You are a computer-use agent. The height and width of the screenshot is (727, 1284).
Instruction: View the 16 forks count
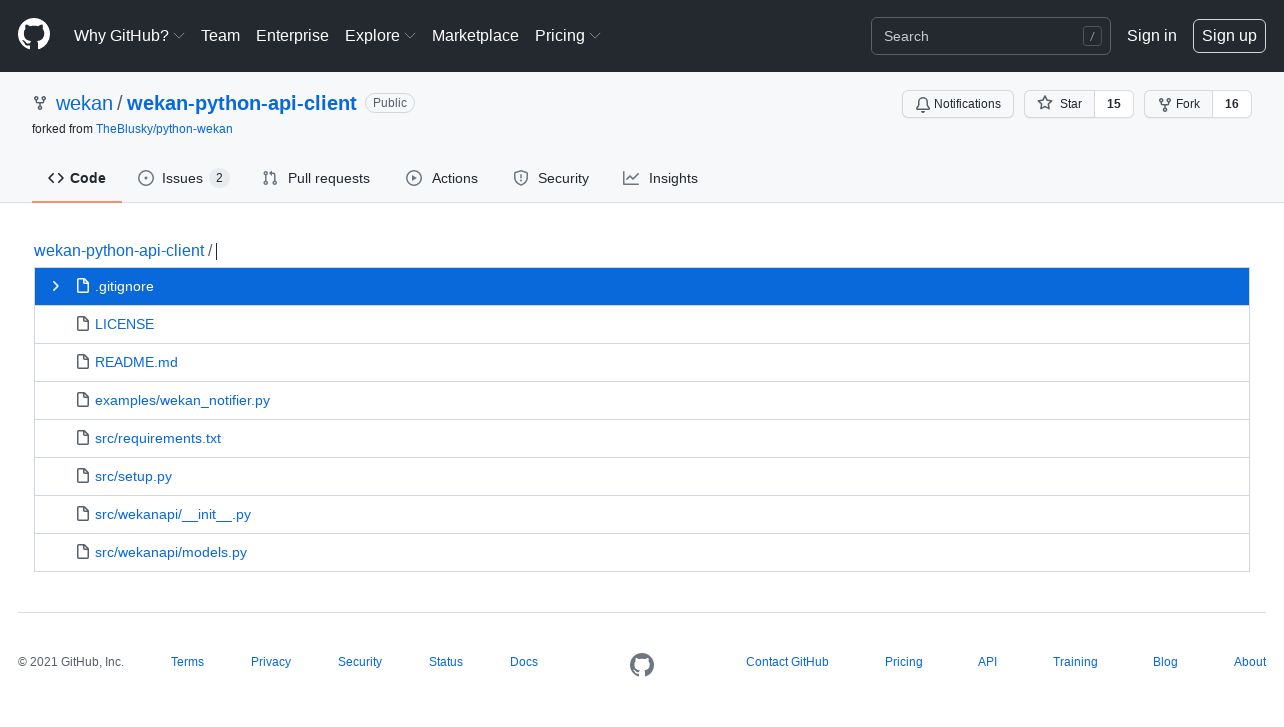tap(1232, 104)
